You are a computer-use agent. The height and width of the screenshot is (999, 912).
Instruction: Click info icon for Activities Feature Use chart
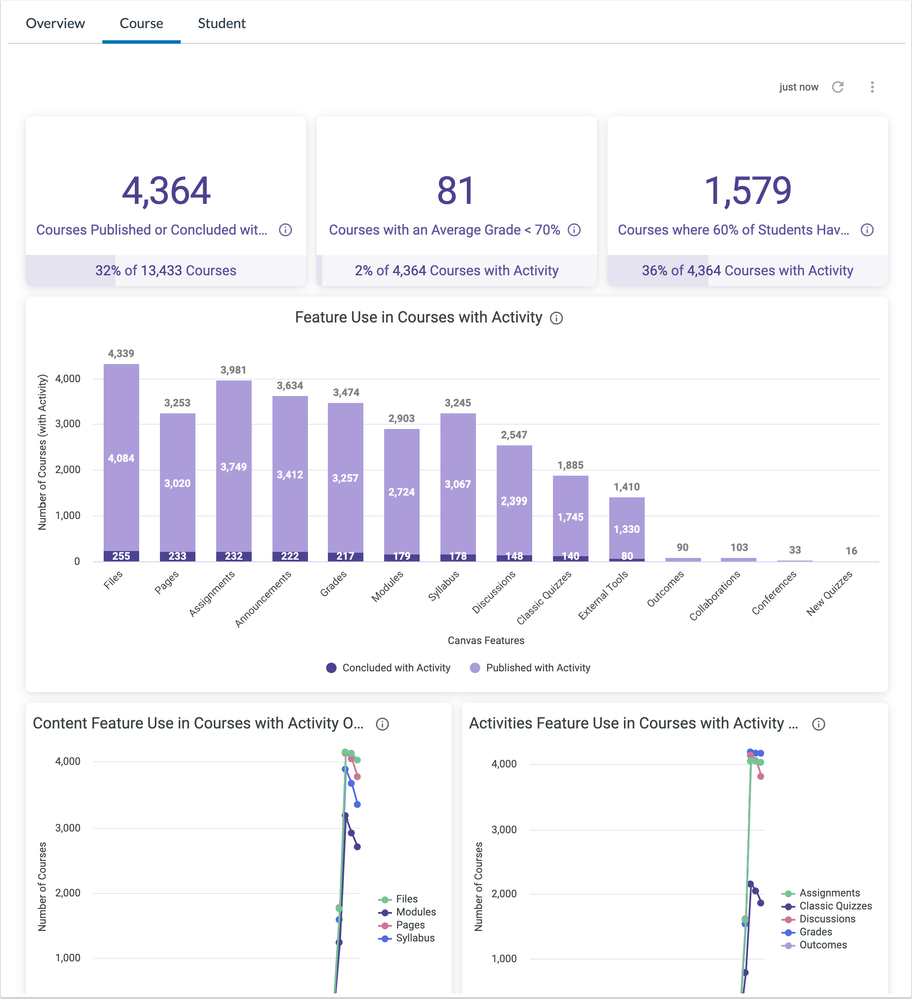click(818, 724)
